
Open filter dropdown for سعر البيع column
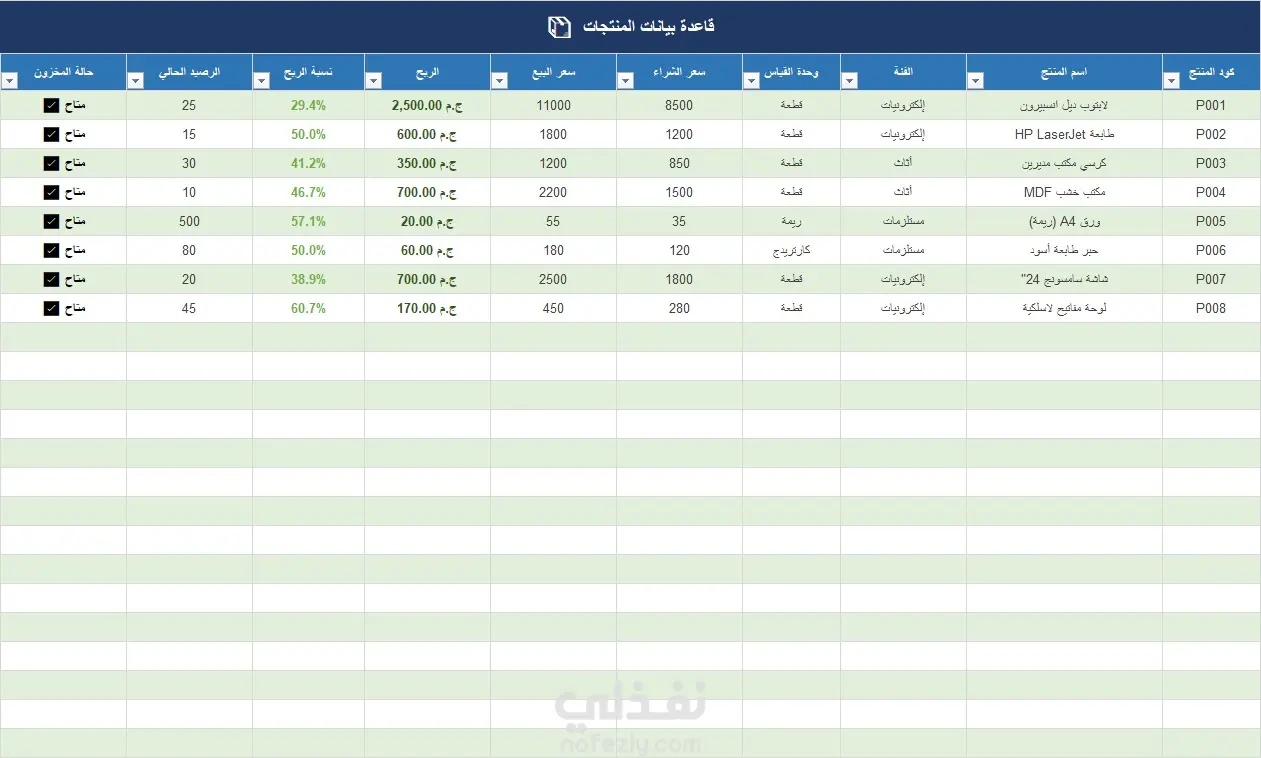500,80
